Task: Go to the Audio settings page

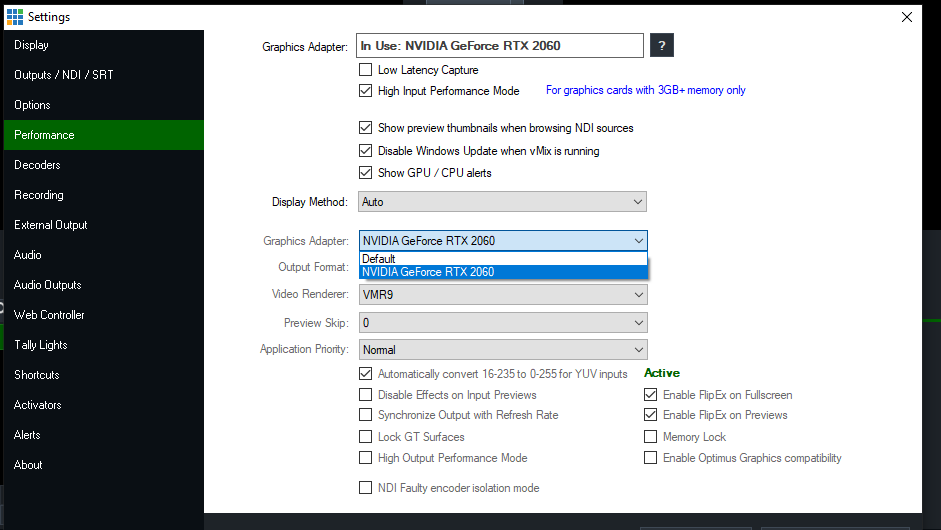Action: [x=104, y=255]
